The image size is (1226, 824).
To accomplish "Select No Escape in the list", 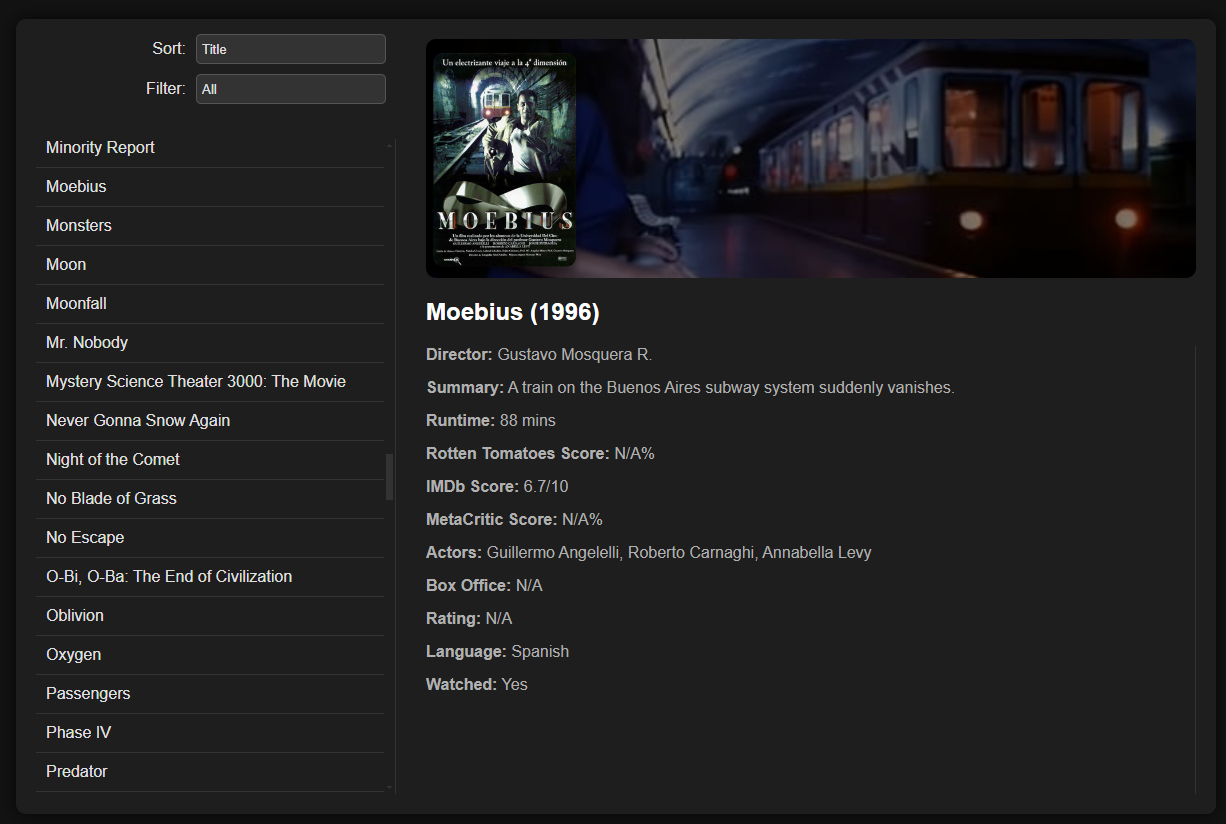I will pos(210,538).
